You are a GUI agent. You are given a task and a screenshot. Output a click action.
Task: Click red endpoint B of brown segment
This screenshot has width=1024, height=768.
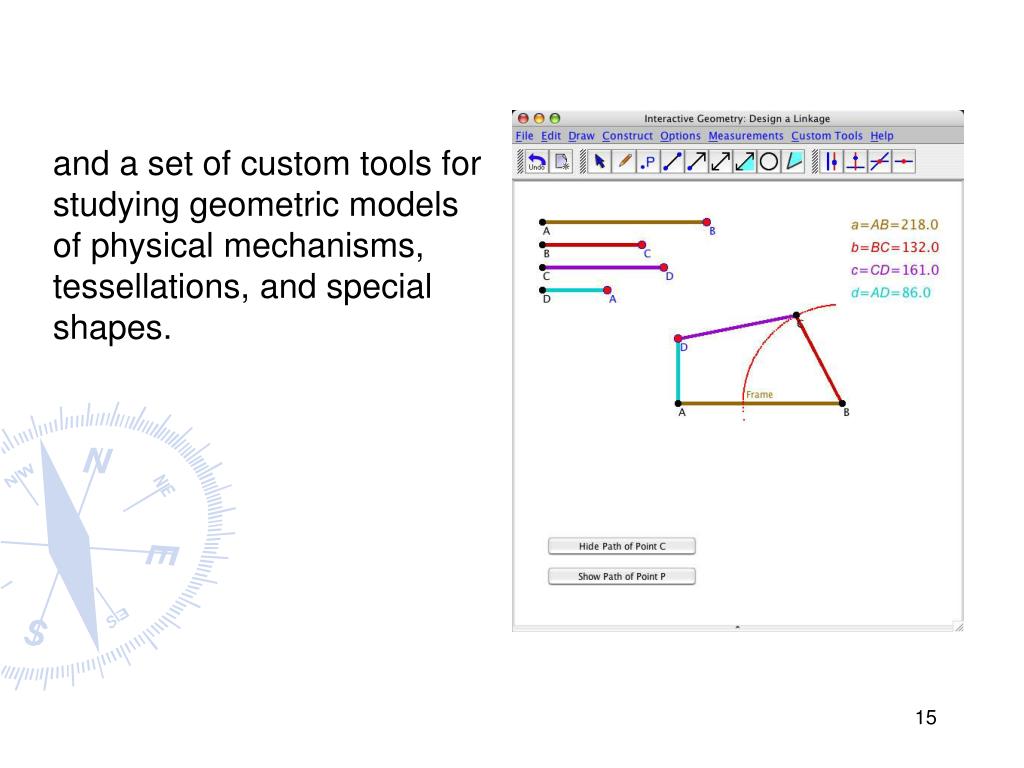(707, 222)
